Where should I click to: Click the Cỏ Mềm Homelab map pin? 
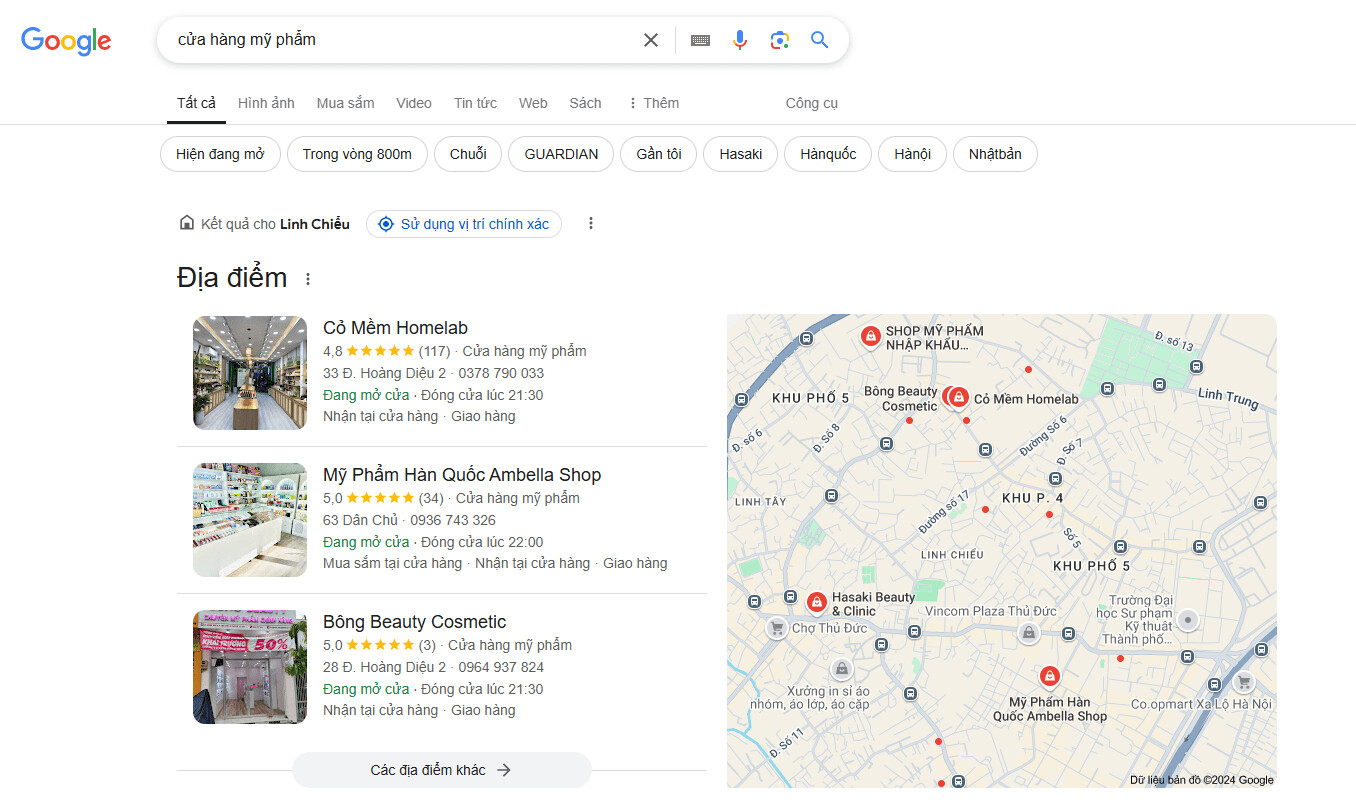[959, 397]
